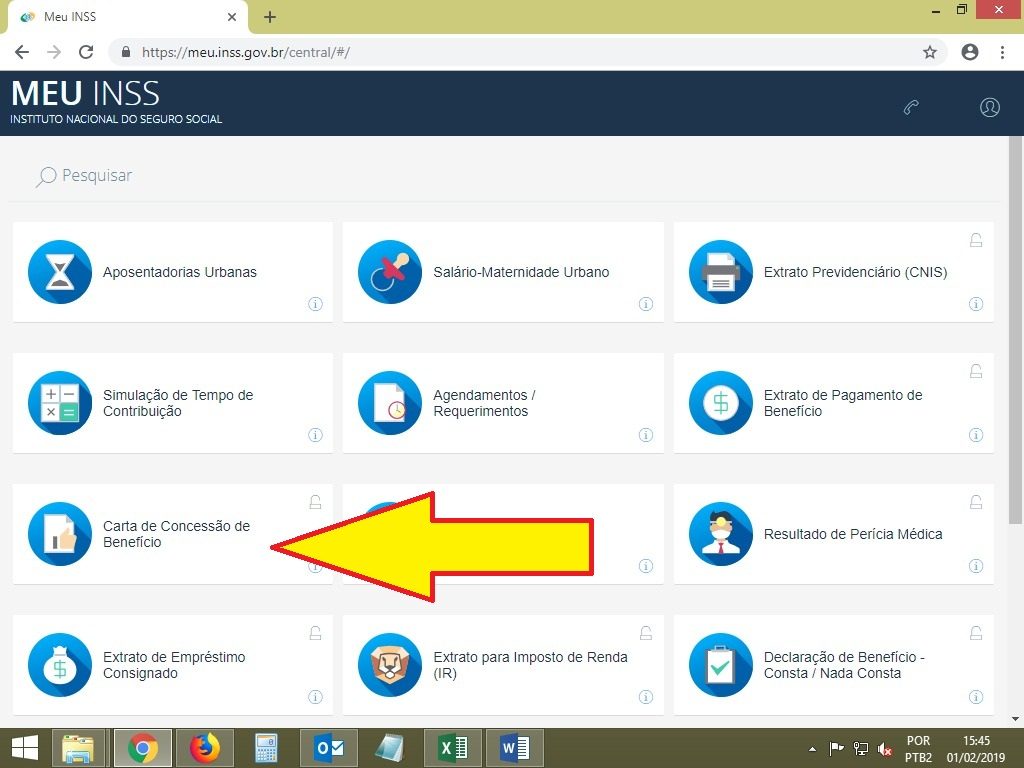The width and height of the screenshot is (1024, 768).
Task: Open Excel from taskbar
Action: click(x=453, y=748)
